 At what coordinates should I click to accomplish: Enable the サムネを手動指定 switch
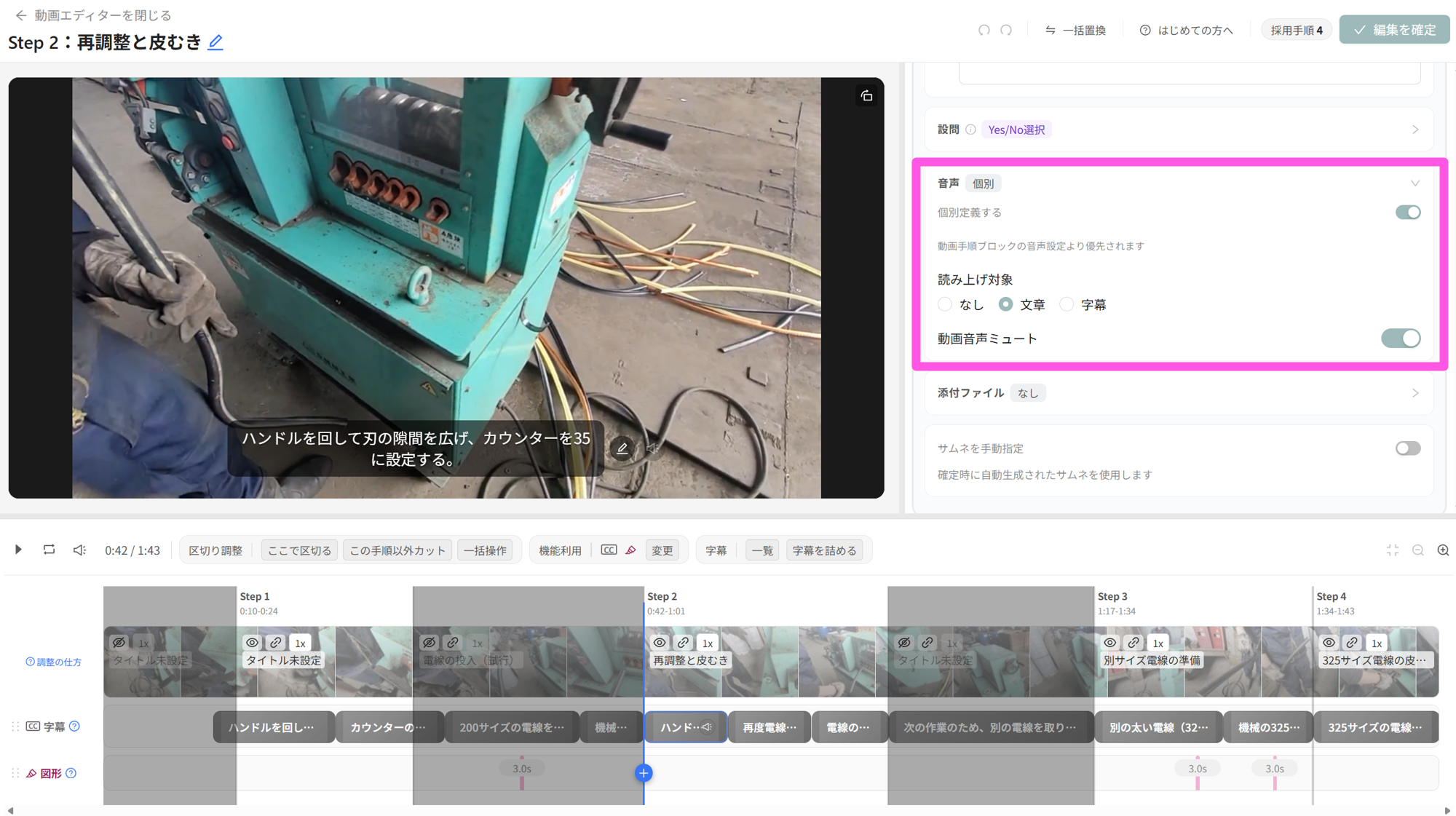click(x=1408, y=448)
